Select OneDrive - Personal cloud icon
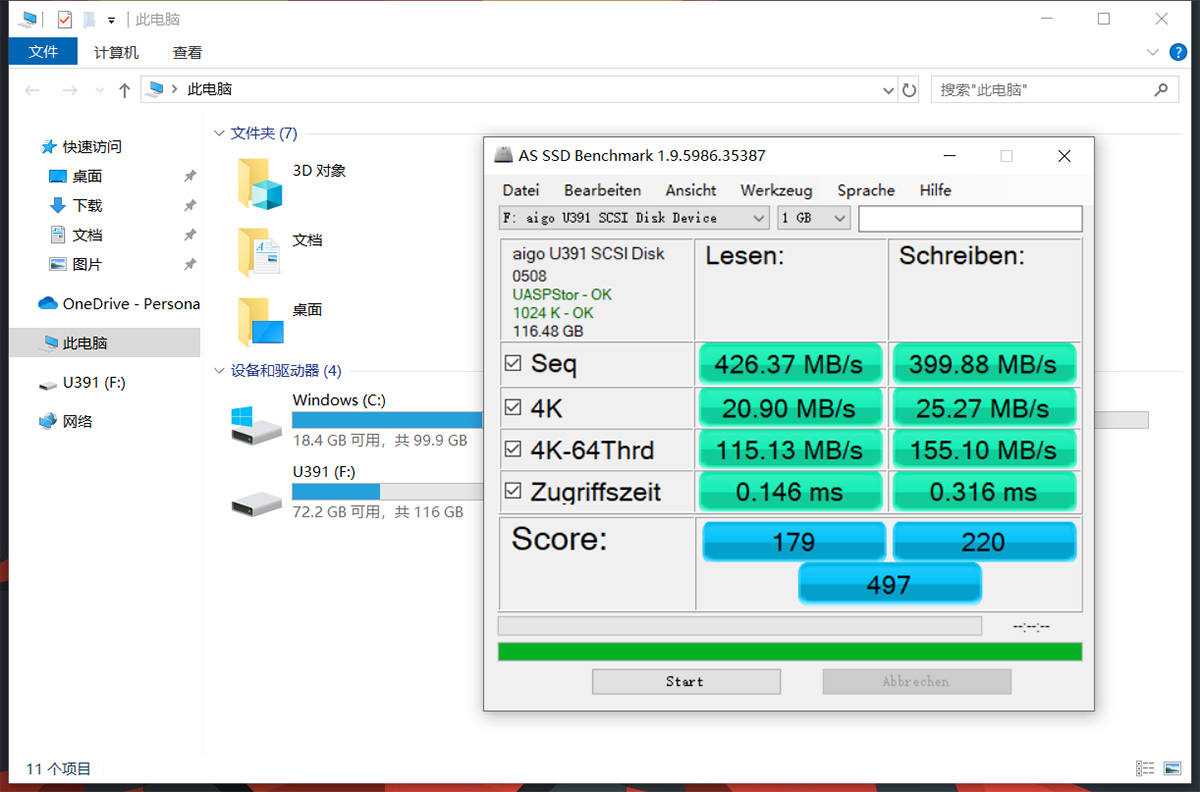This screenshot has width=1200, height=792. pos(48,303)
